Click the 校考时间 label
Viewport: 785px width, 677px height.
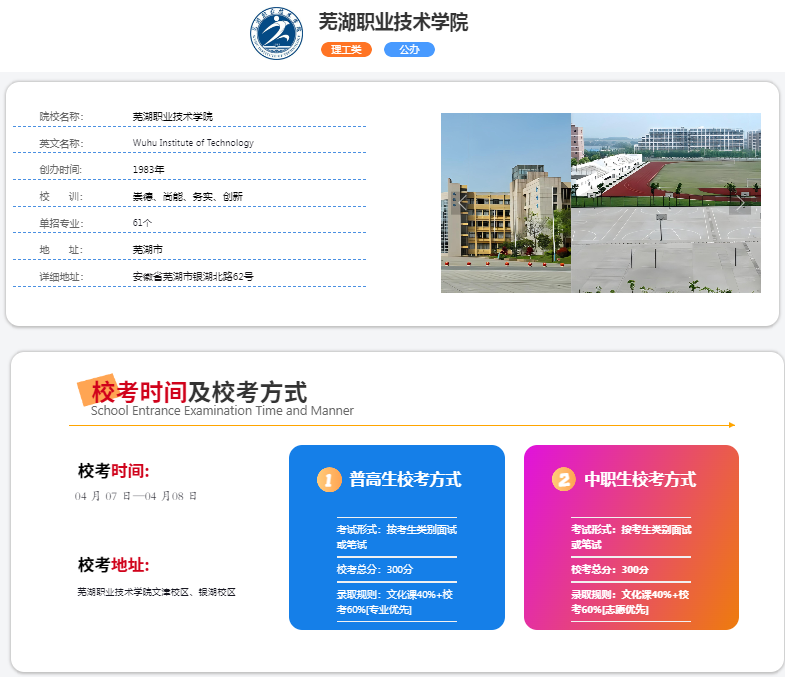click(x=114, y=471)
